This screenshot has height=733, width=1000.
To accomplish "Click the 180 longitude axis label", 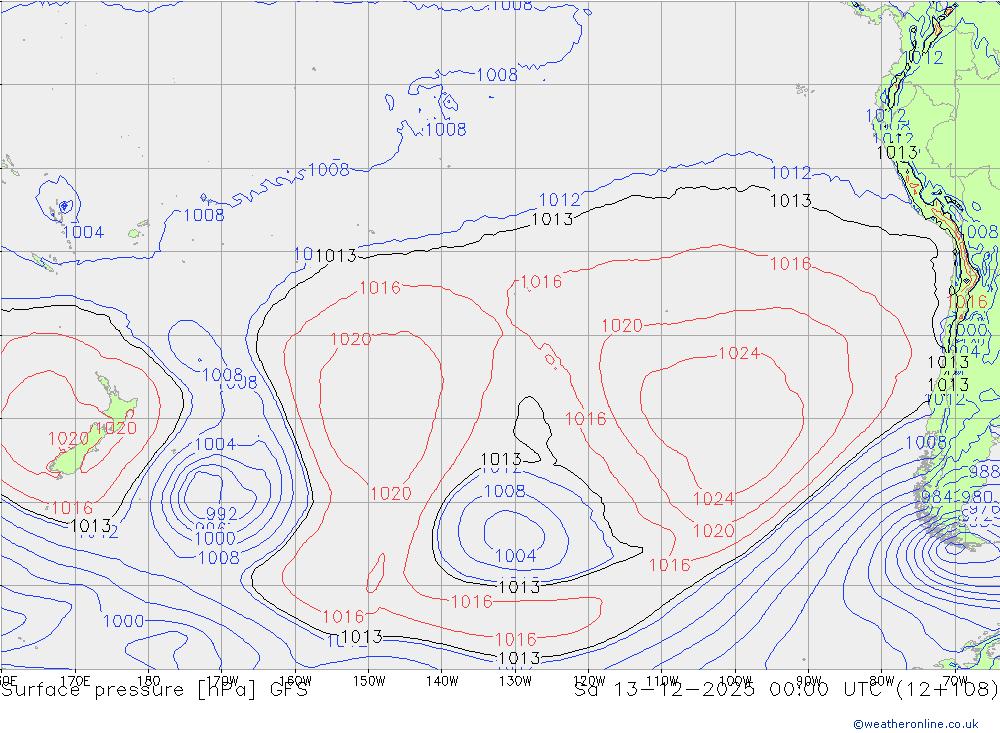I will pos(149,681).
